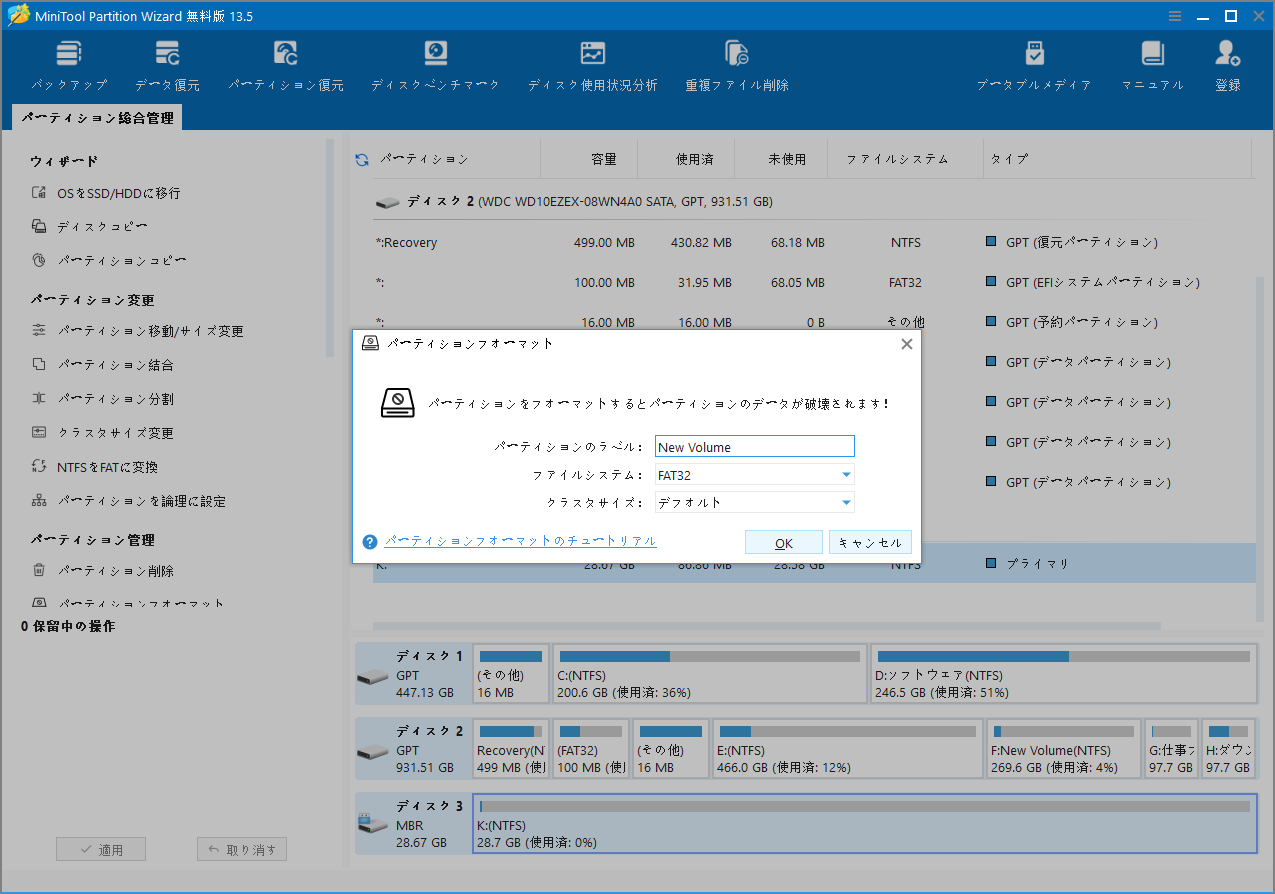Click the 適用 apply button
Image resolution: width=1275 pixels, height=894 pixels.
click(x=100, y=848)
